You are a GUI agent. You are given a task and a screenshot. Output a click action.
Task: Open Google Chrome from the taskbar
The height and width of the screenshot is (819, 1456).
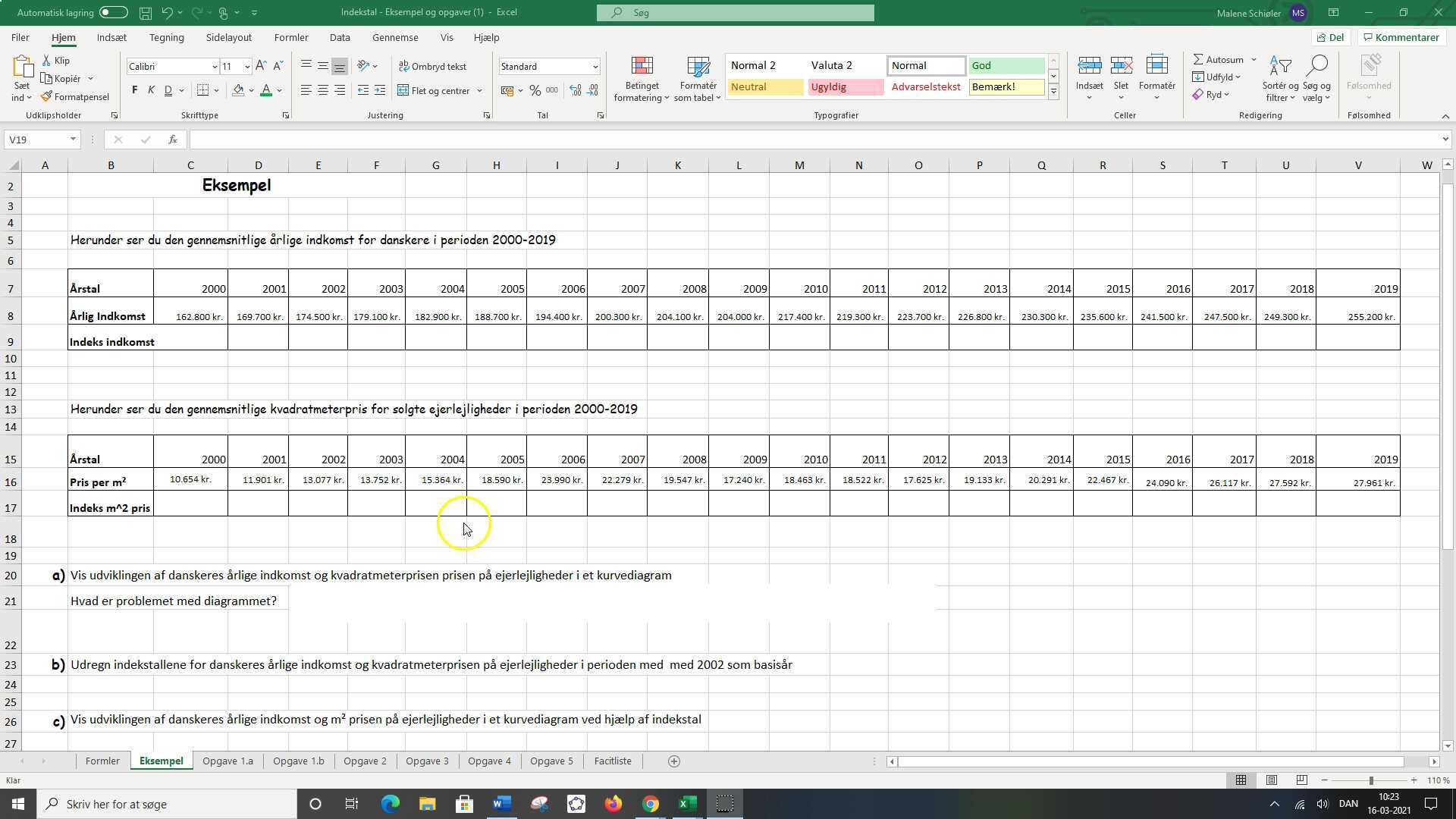click(651, 804)
